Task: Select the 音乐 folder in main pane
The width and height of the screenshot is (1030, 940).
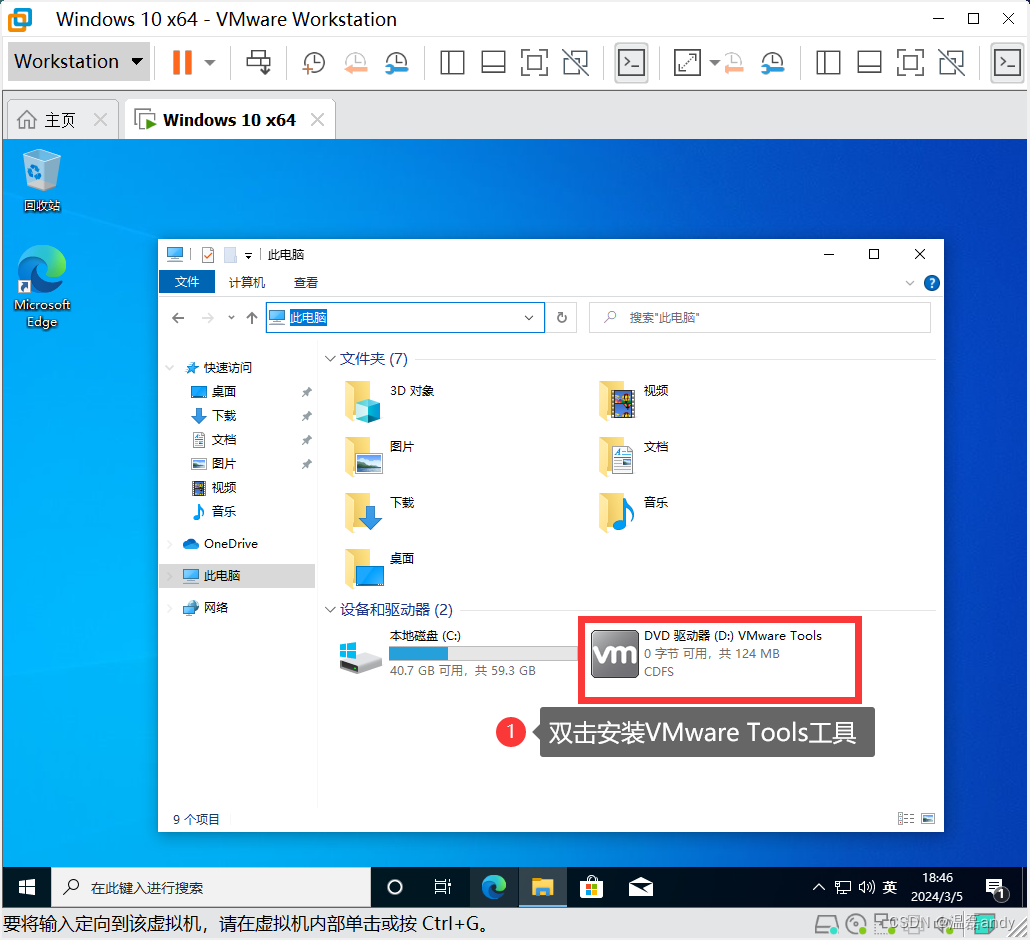Action: tap(635, 511)
